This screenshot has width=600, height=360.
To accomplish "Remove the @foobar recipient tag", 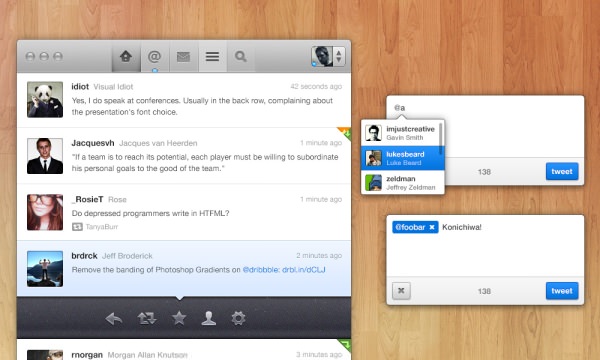I will click(x=432, y=227).
